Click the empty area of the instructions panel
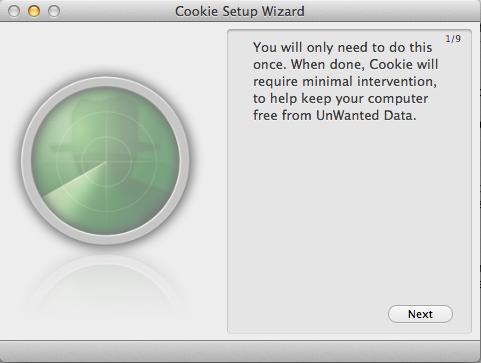The image size is (481, 363). coord(349,213)
